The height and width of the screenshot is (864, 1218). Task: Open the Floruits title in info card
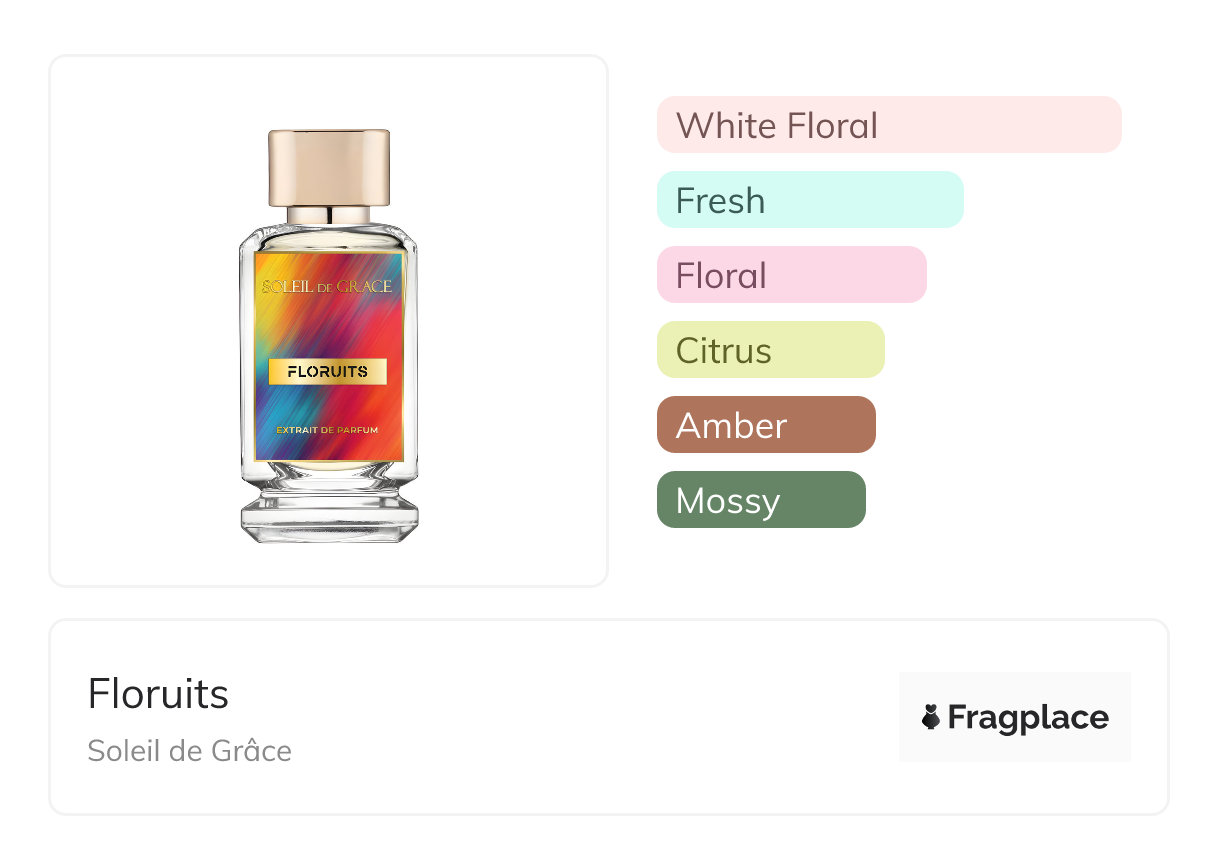(158, 694)
